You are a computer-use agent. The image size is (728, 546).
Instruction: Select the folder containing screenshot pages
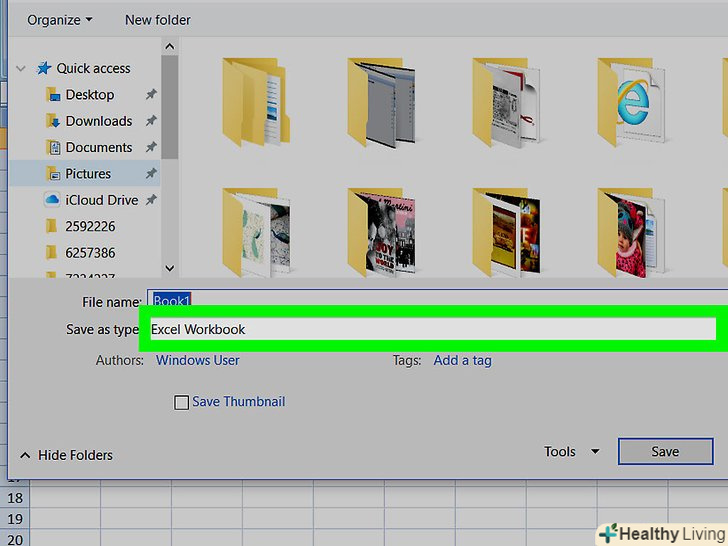381,102
